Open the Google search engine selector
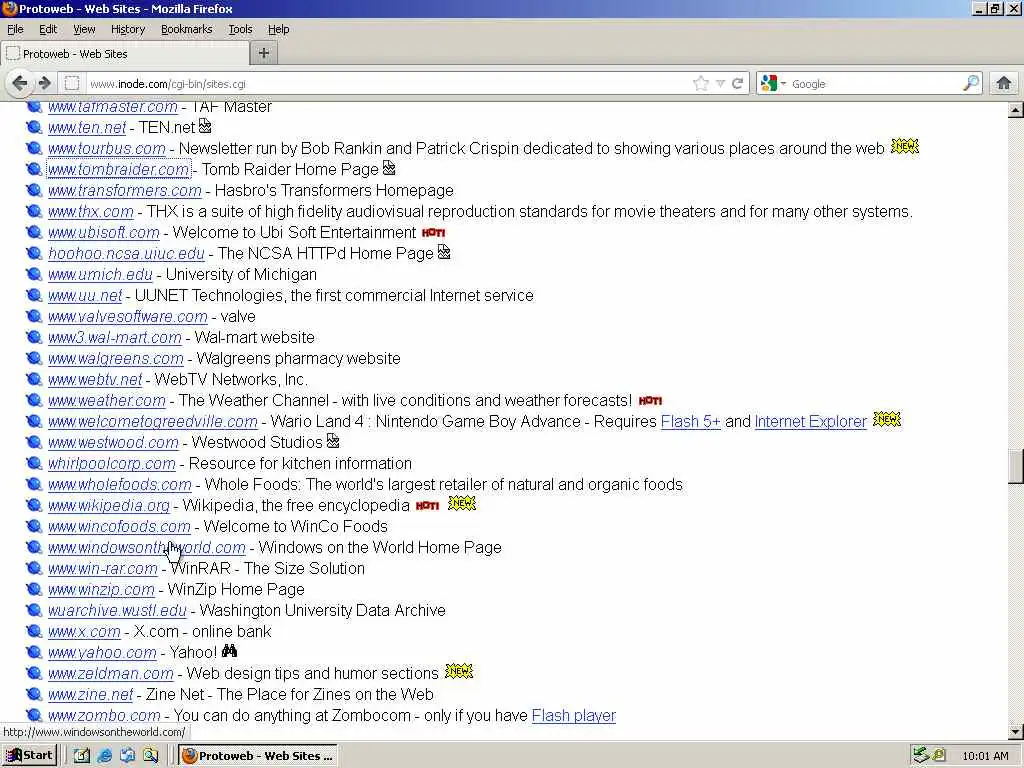1024x768 pixels. (x=773, y=84)
